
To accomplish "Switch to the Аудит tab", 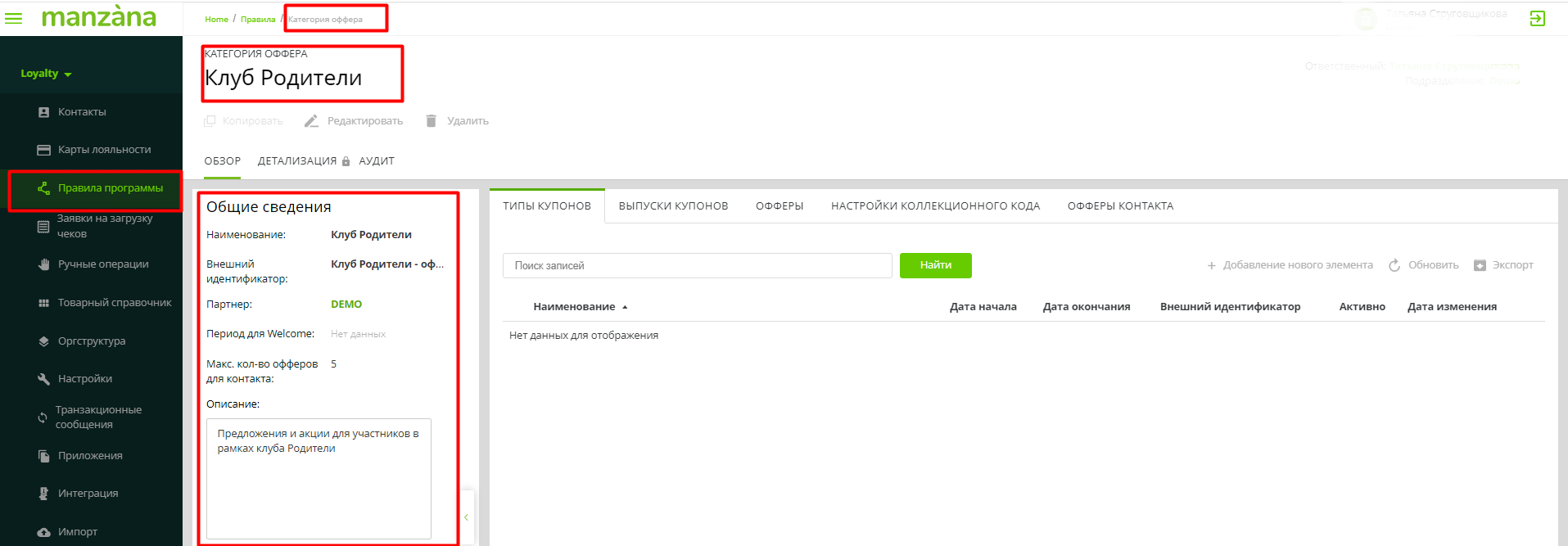I will (377, 161).
